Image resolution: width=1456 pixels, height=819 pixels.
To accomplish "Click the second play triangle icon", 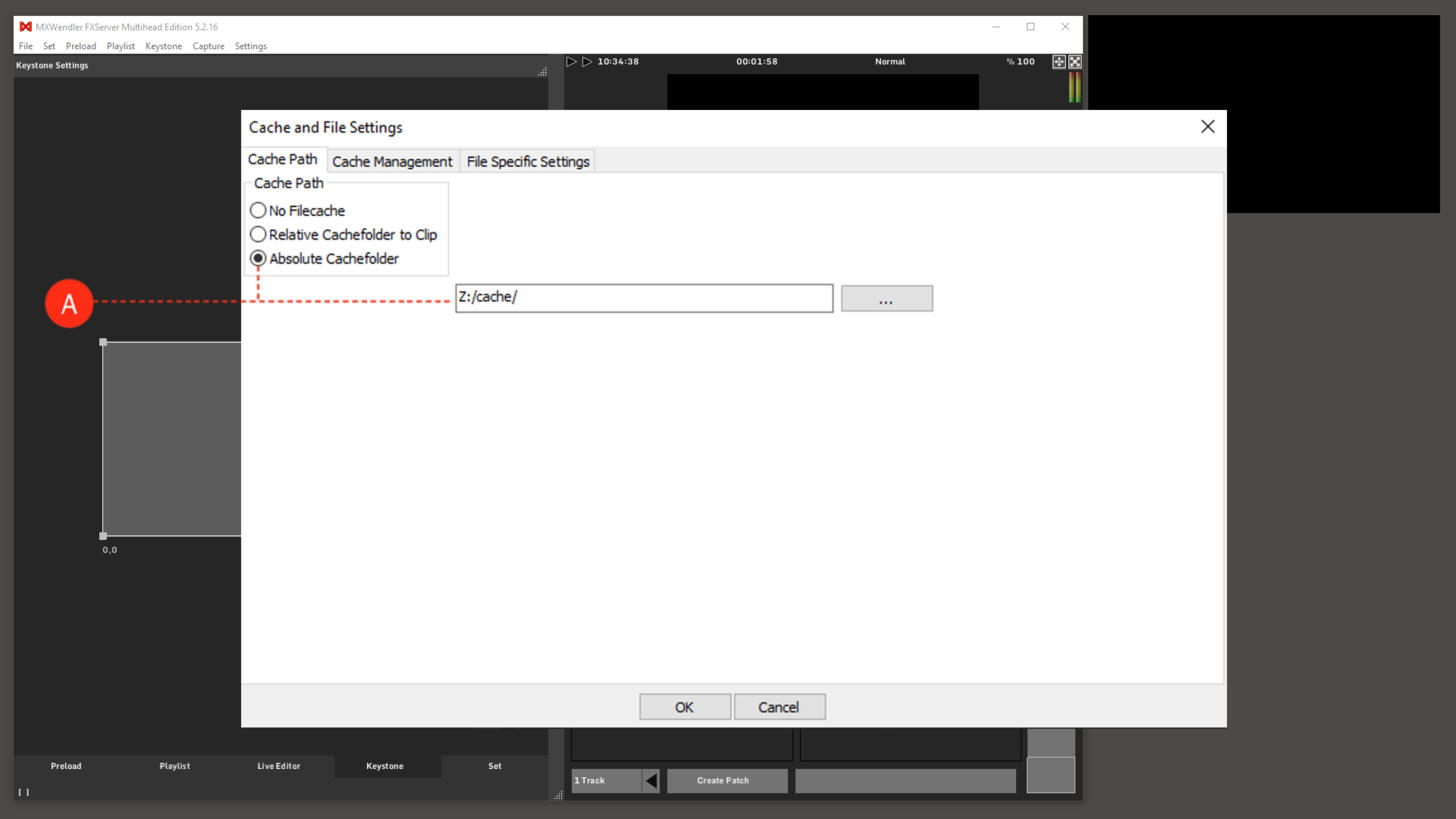I will (x=587, y=61).
